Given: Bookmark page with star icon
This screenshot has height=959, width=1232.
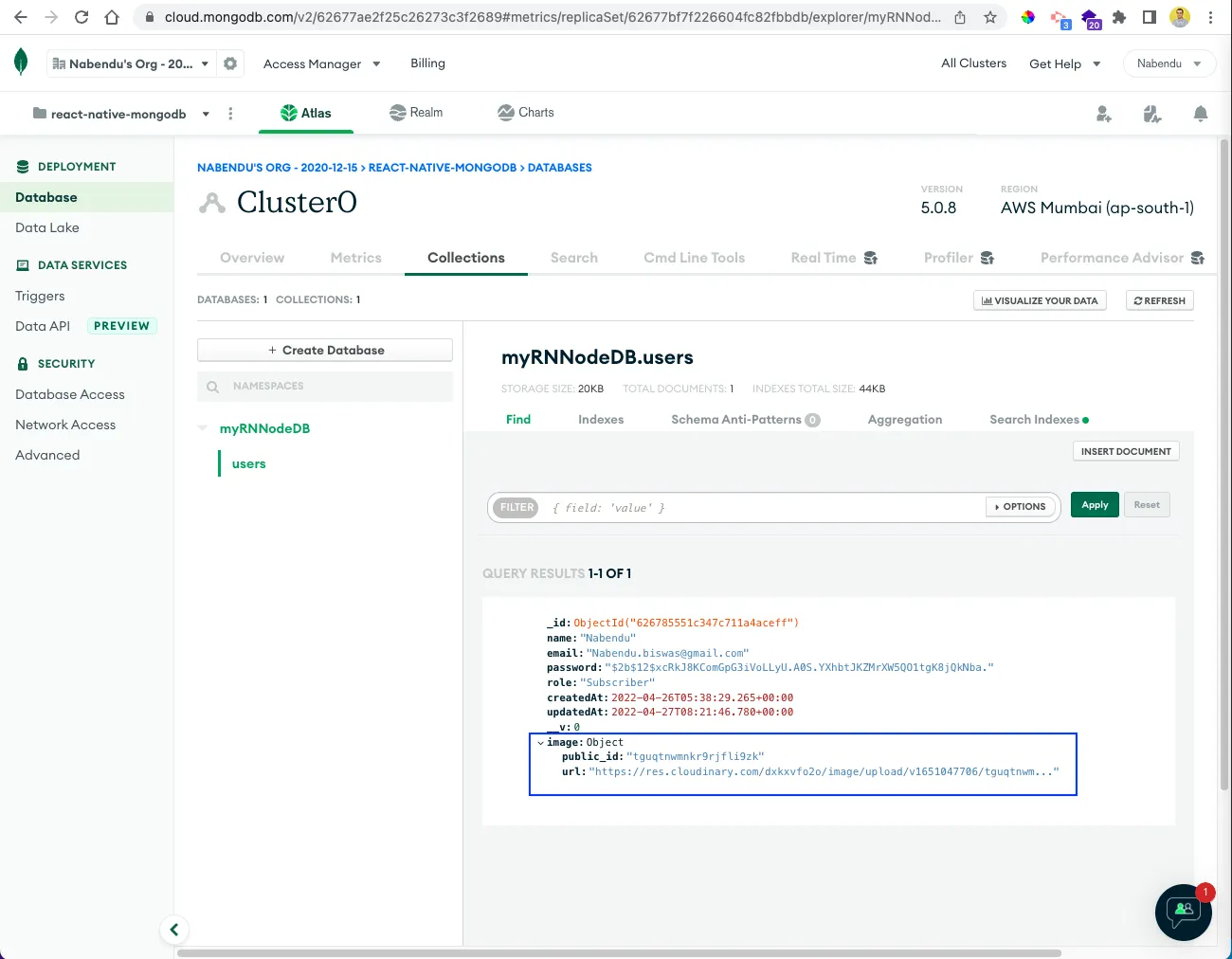Looking at the screenshot, I should [x=990, y=17].
